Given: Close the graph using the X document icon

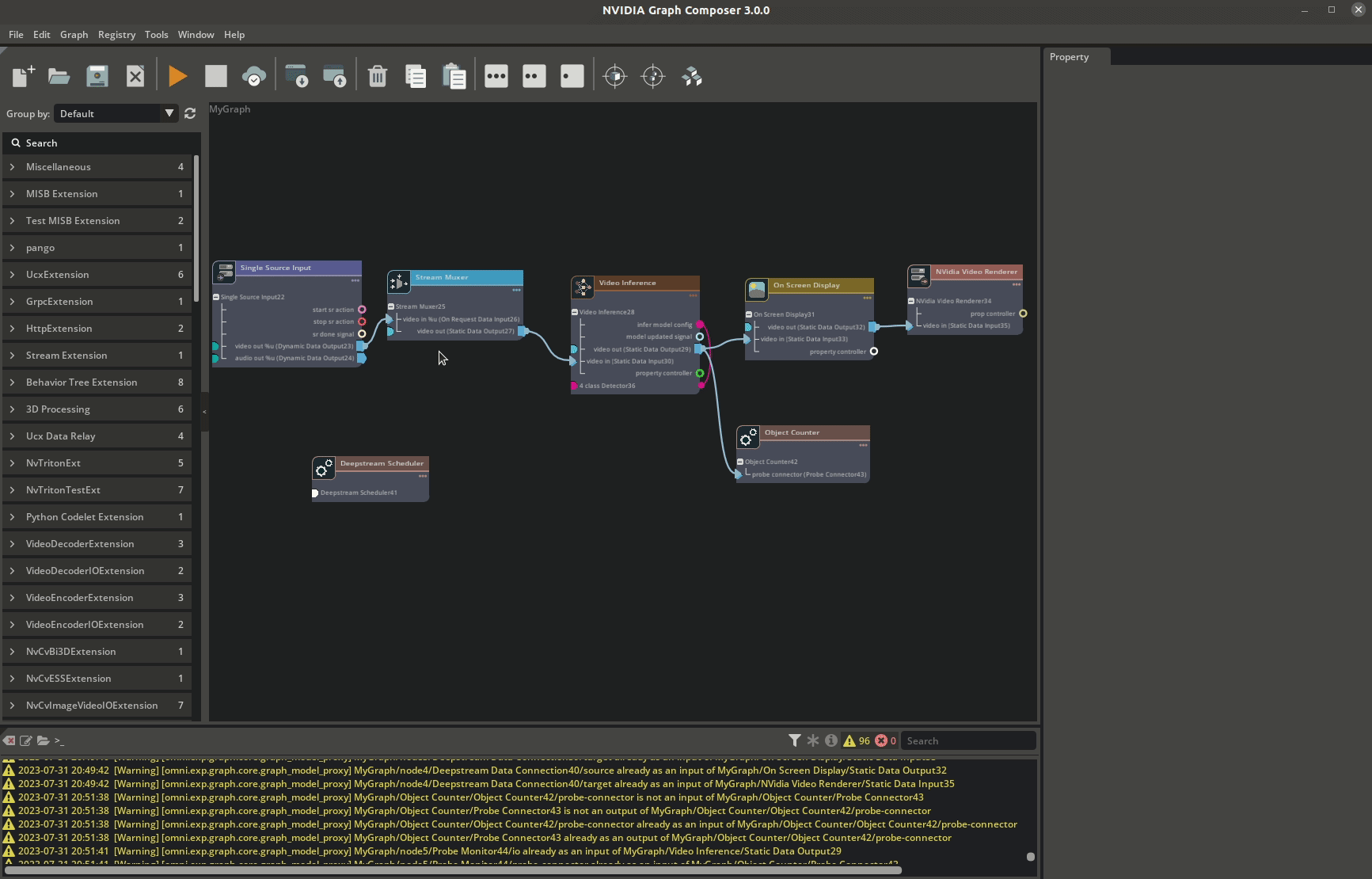Looking at the screenshot, I should (135, 76).
